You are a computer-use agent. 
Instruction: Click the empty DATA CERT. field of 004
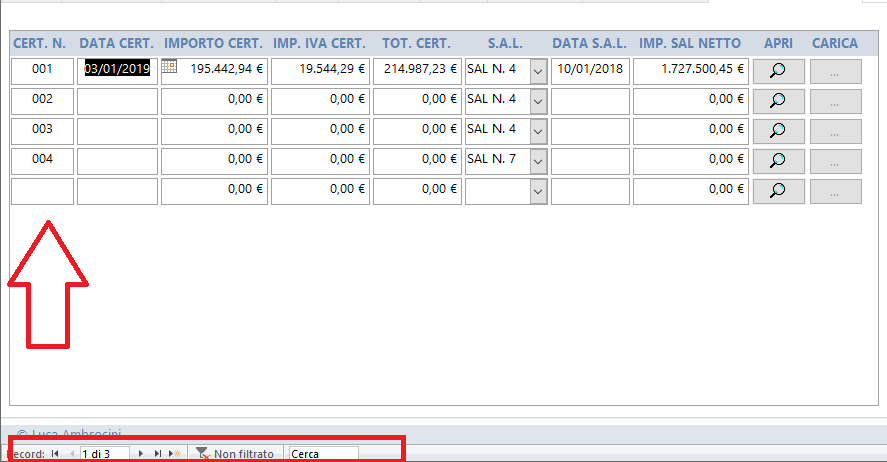point(117,161)
